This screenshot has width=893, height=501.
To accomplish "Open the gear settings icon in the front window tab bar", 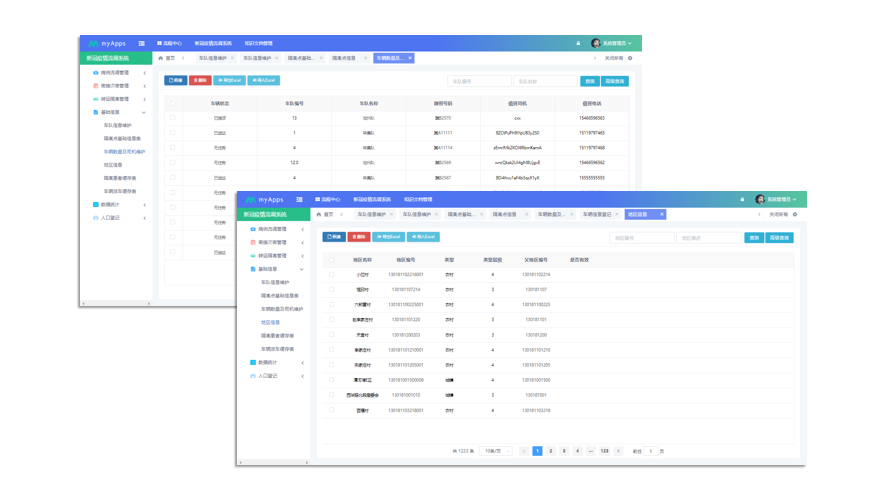I will (795, 214).
